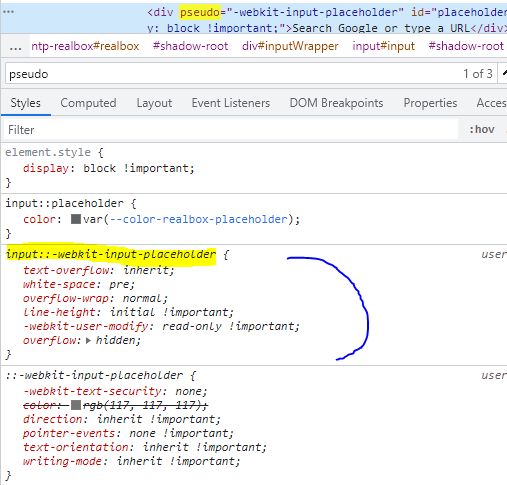Click the ::-webkit-input-placeholder selector
Viewport: 507px width, 485px height.
94,375
